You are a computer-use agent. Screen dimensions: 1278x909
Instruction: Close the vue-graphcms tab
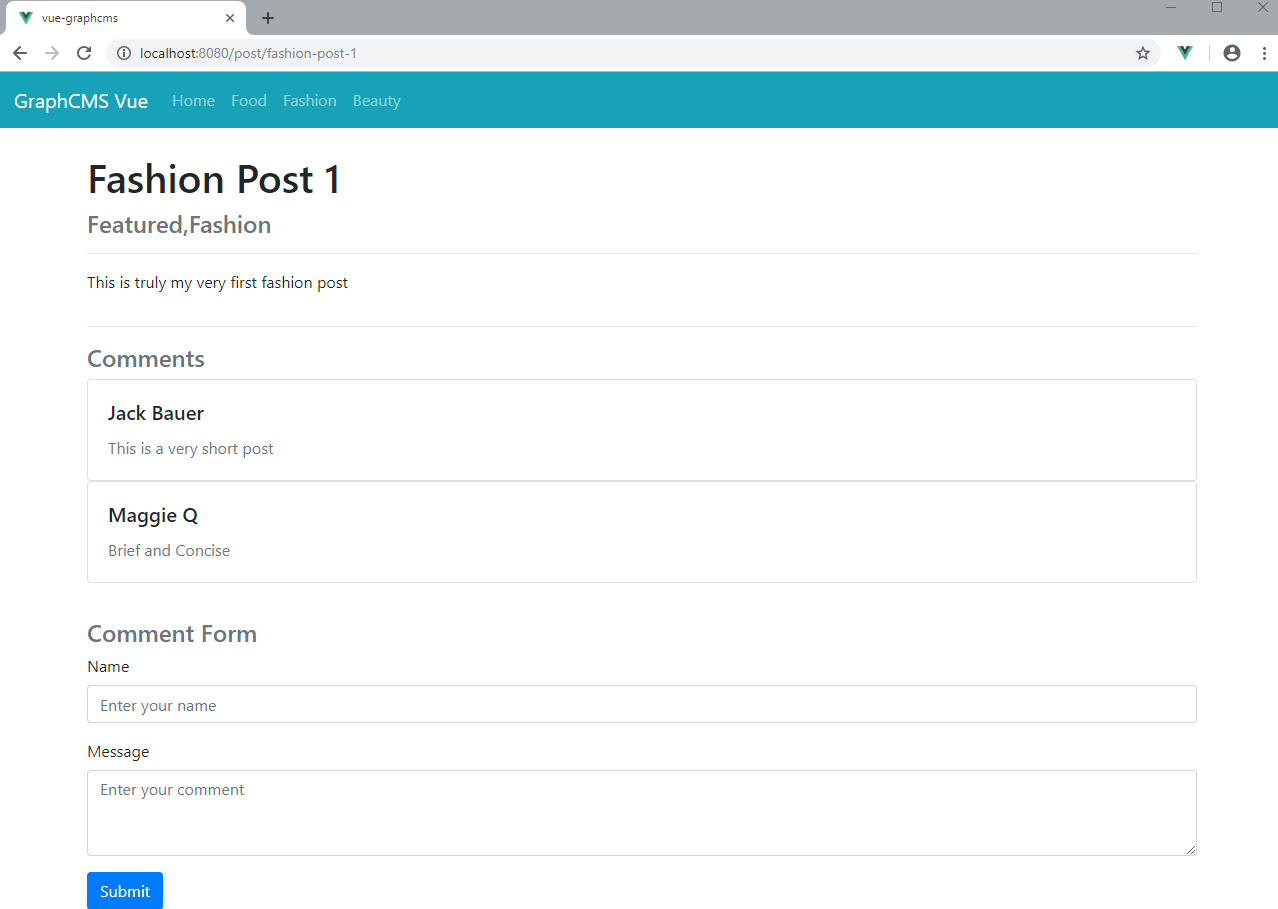point(229,17)
